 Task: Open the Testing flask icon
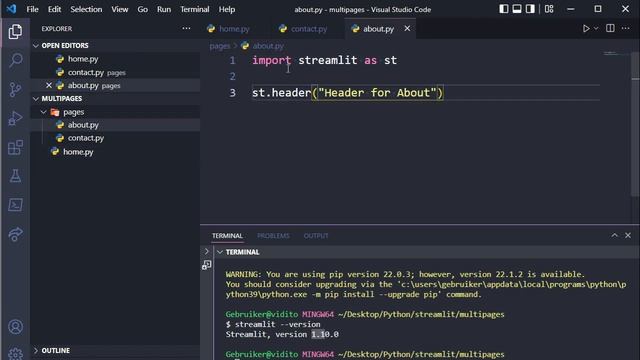(x=15, y=176)
